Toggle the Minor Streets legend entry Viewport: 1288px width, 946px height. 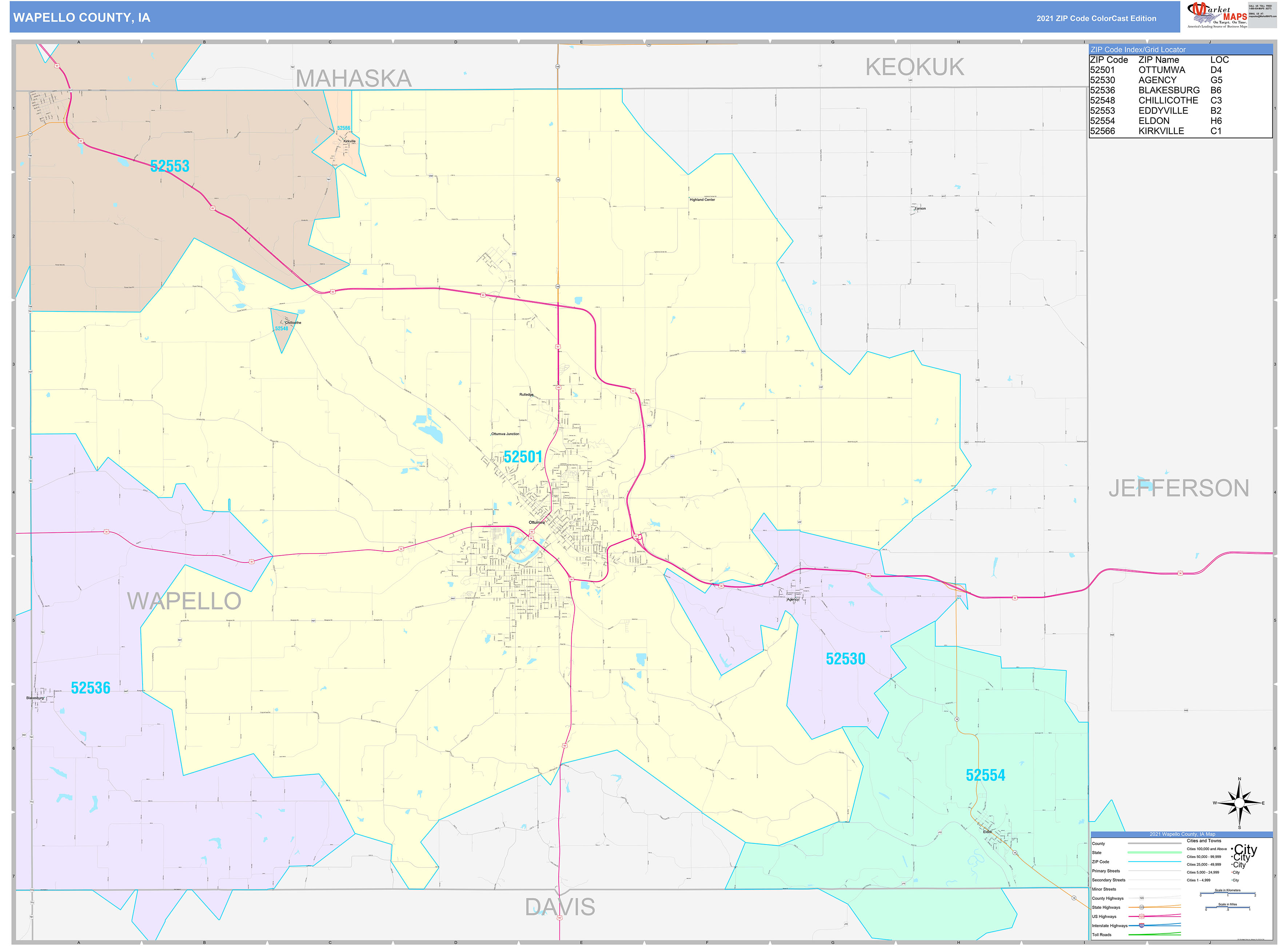coord(1104,889)
